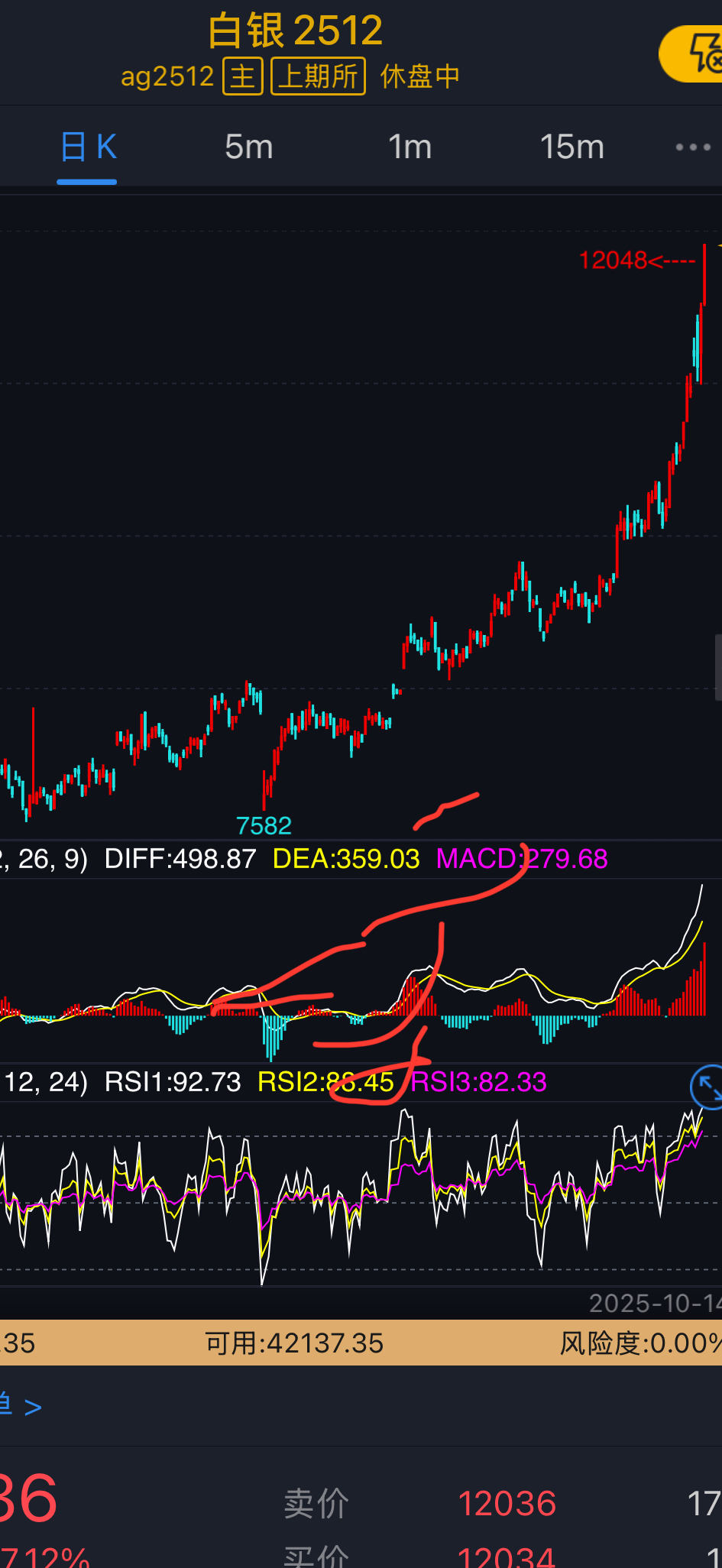Tap the 主 main-contract badge
722x1568 pixels.
(243, 76)
